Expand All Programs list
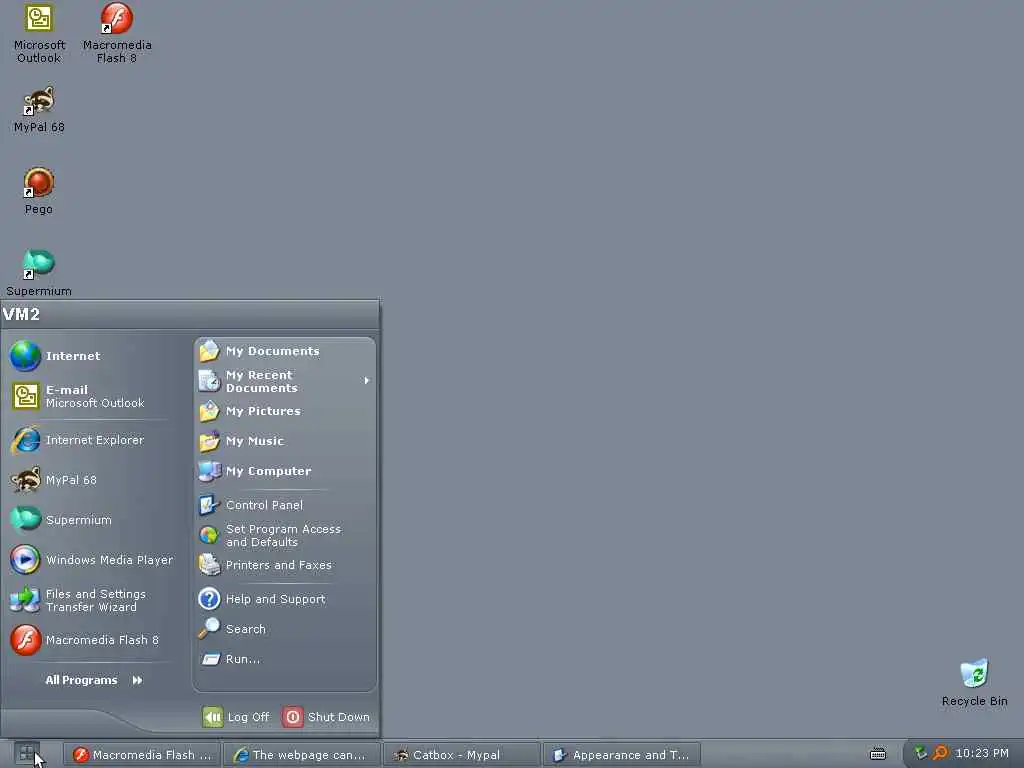1024x768 pixels. point(95,680)
